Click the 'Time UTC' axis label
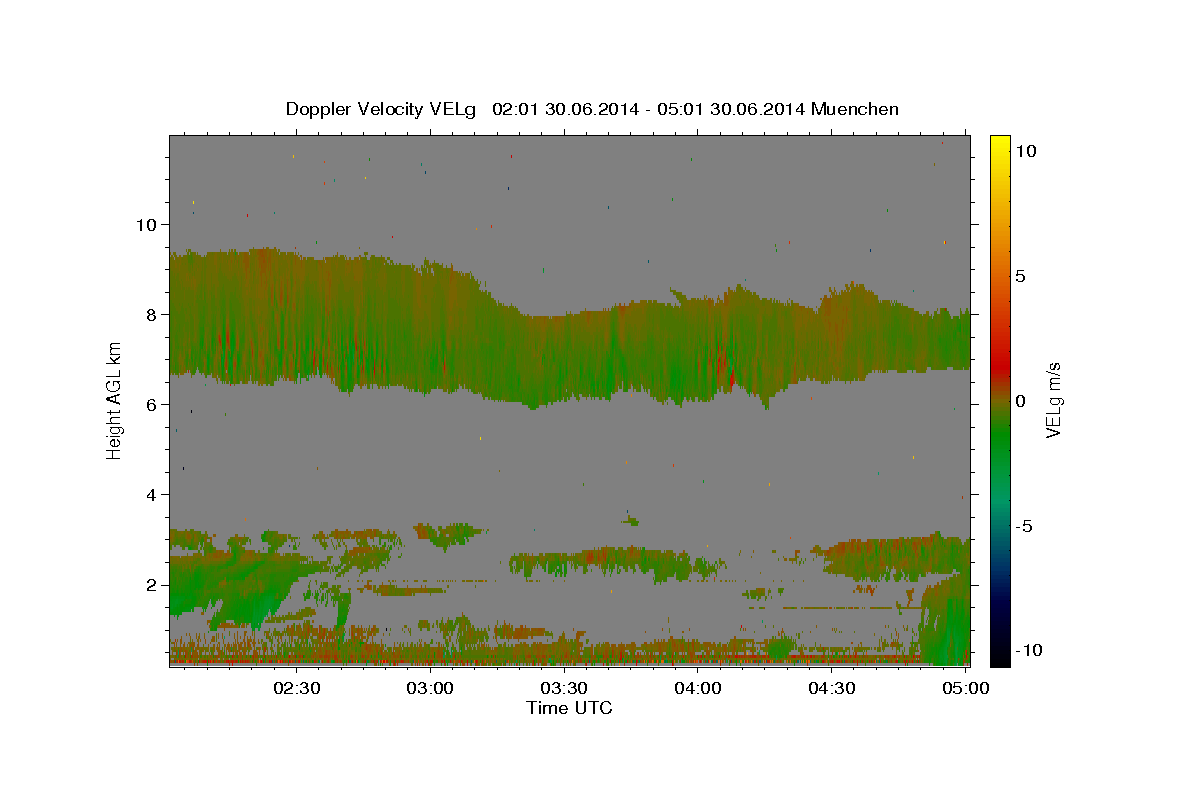Image resolution: width=1200 pixels, height=800 pixels. [569, 708]
